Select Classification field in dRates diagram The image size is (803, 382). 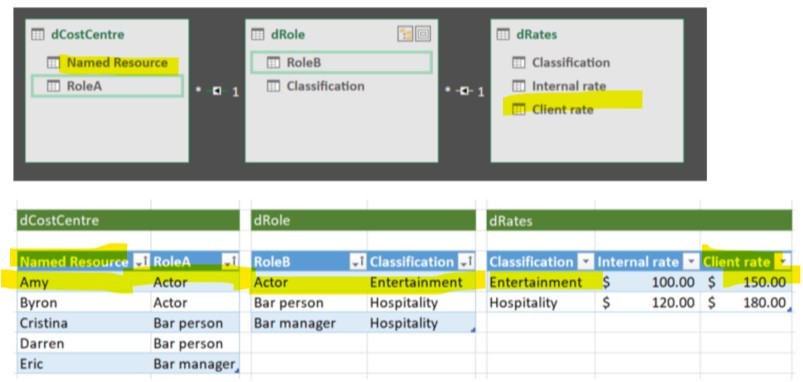point(570,63)
